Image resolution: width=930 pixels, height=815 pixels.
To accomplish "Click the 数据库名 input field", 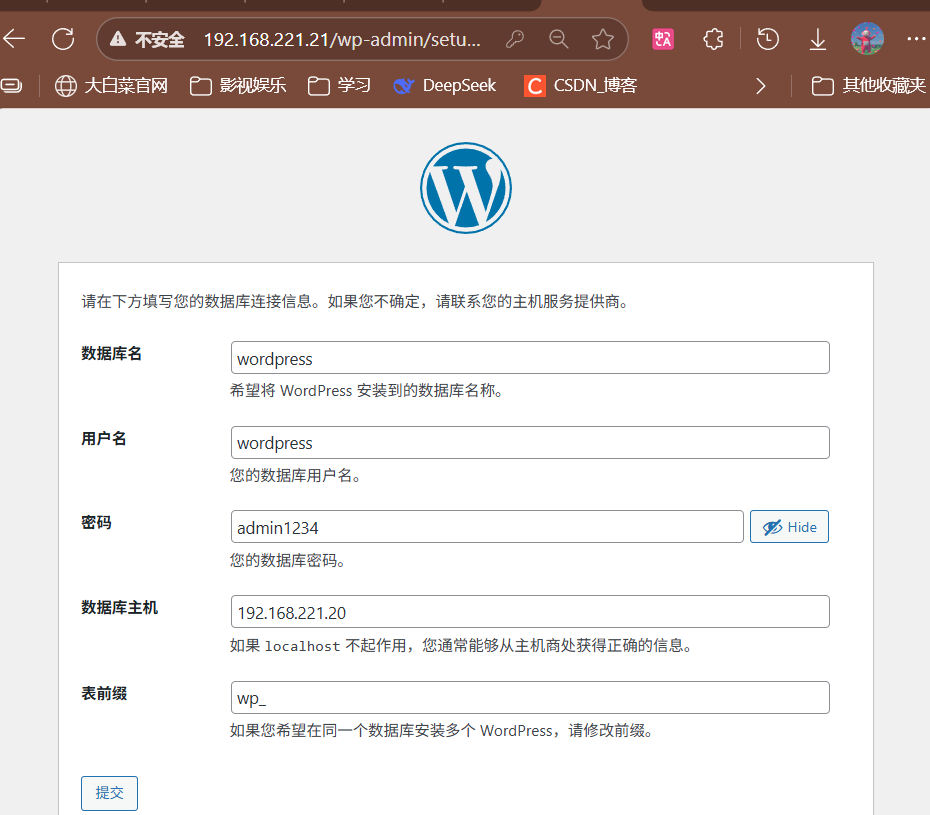I will coord(530,358).
